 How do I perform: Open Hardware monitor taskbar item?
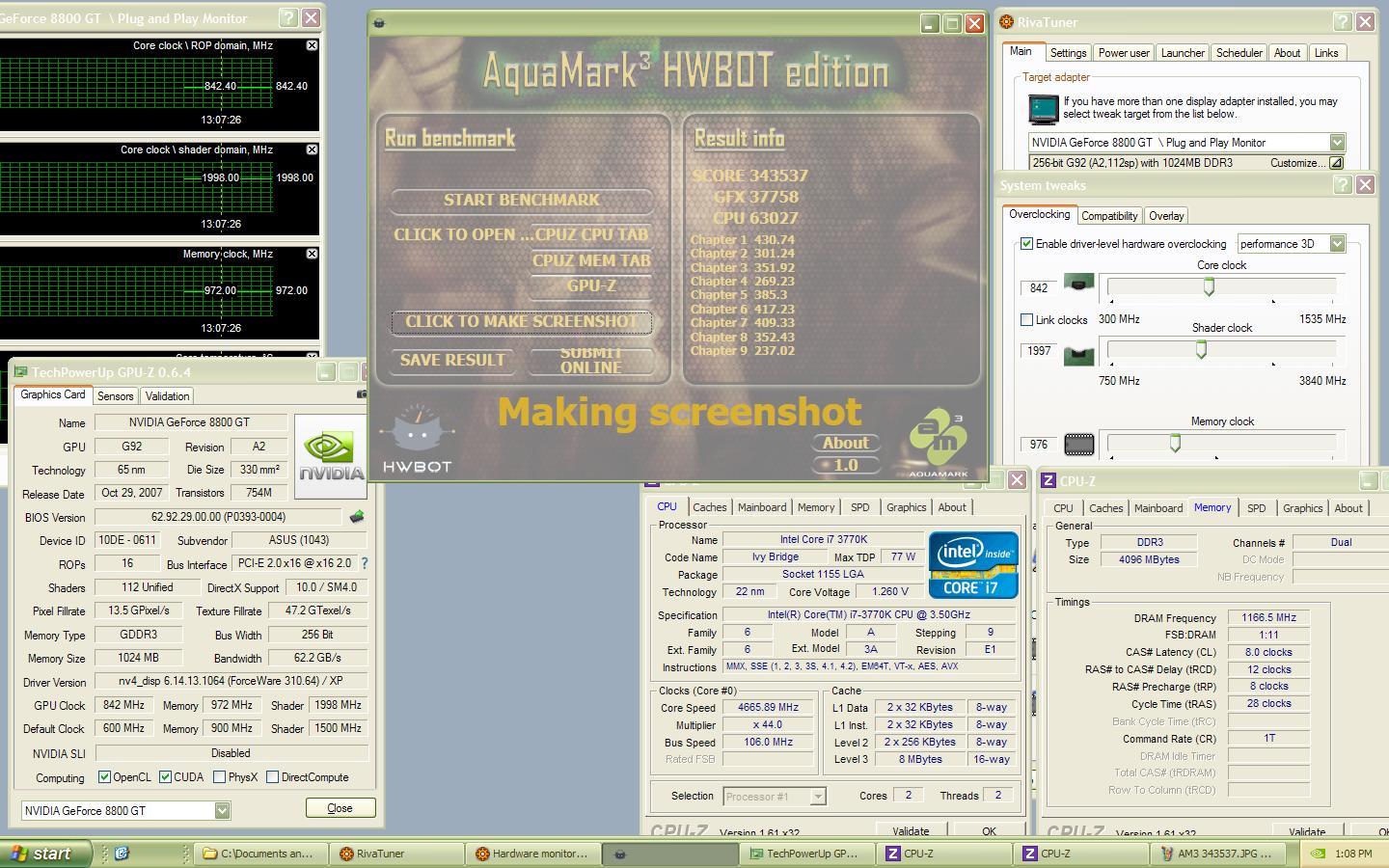point(533,854)
